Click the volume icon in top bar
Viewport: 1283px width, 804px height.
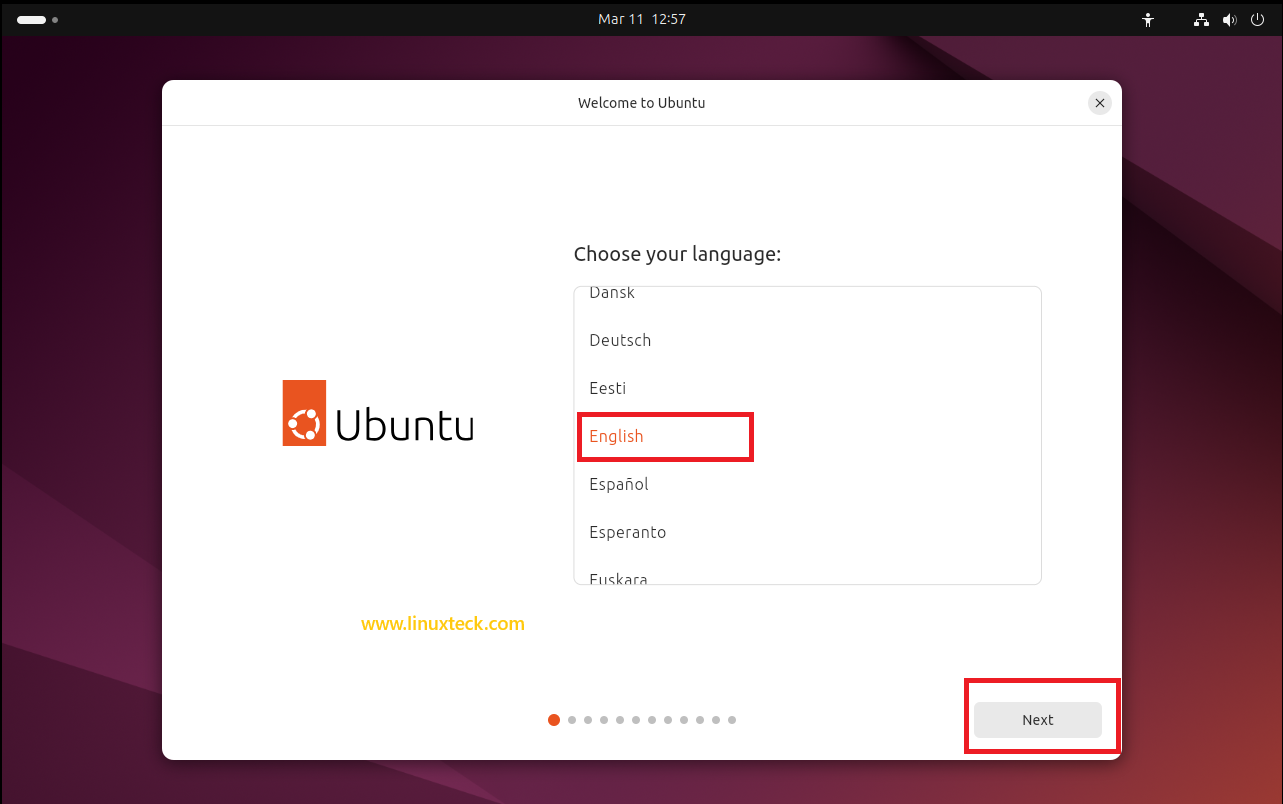[x=1229, y=19]
